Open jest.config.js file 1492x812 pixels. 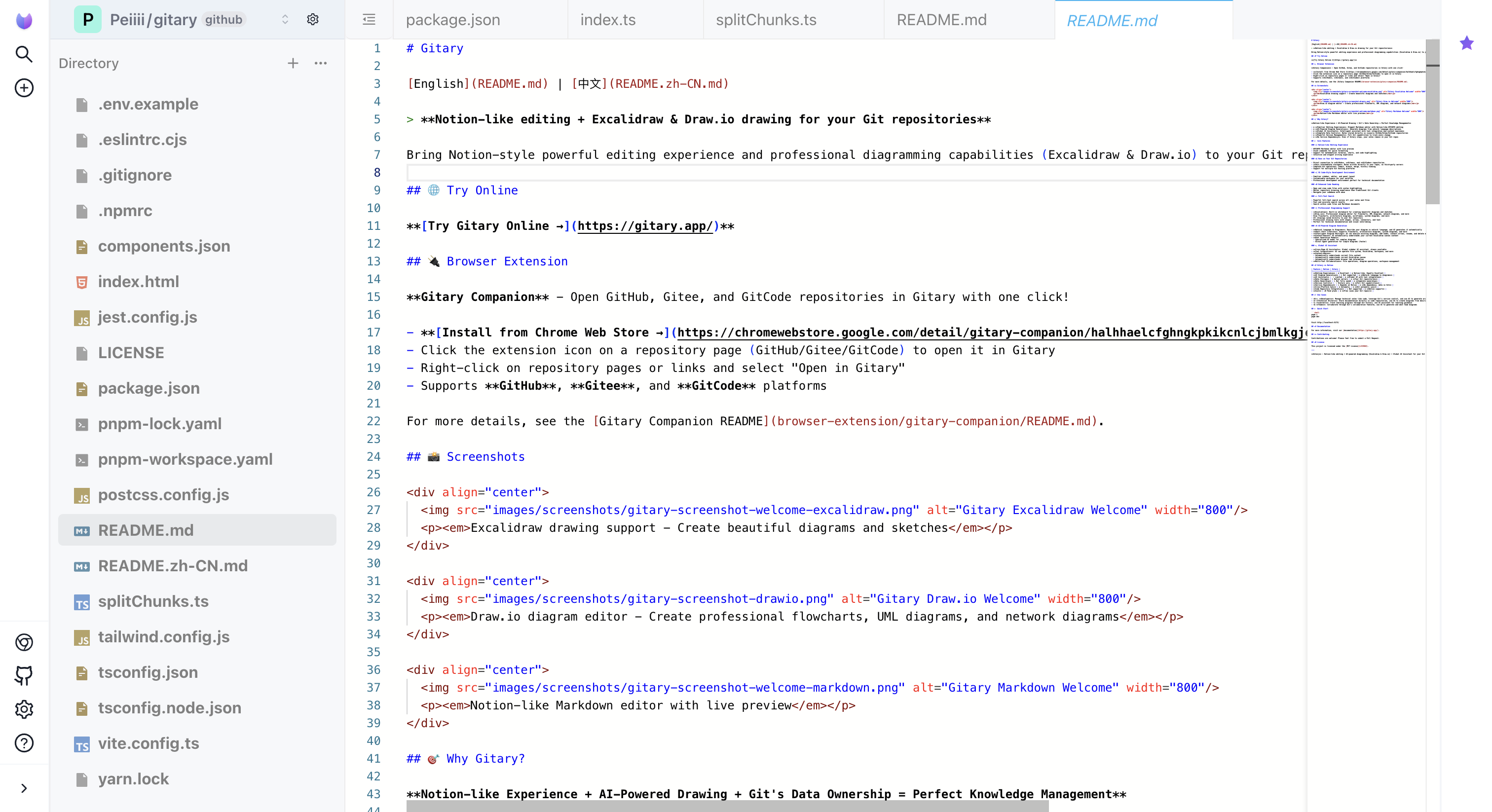[197, 317]
